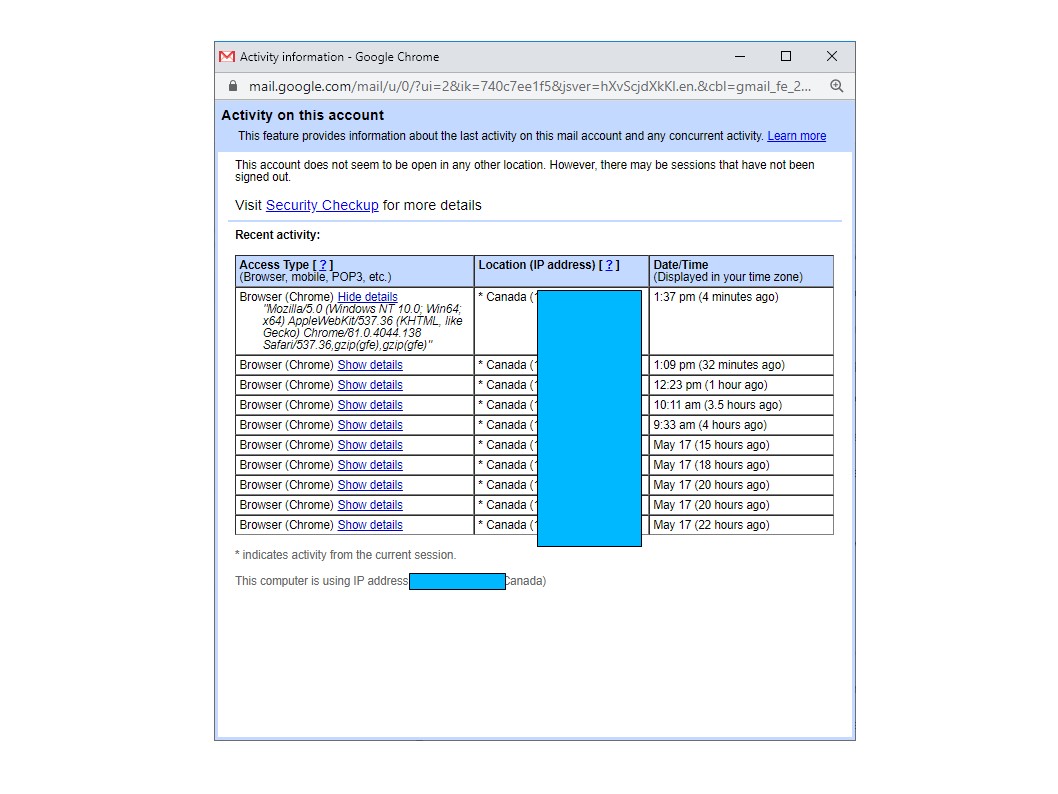Click the 'May 17 (18 hours ago)' cell
The width and height of the screenshot is (1058, 794).
click(741, 465)
